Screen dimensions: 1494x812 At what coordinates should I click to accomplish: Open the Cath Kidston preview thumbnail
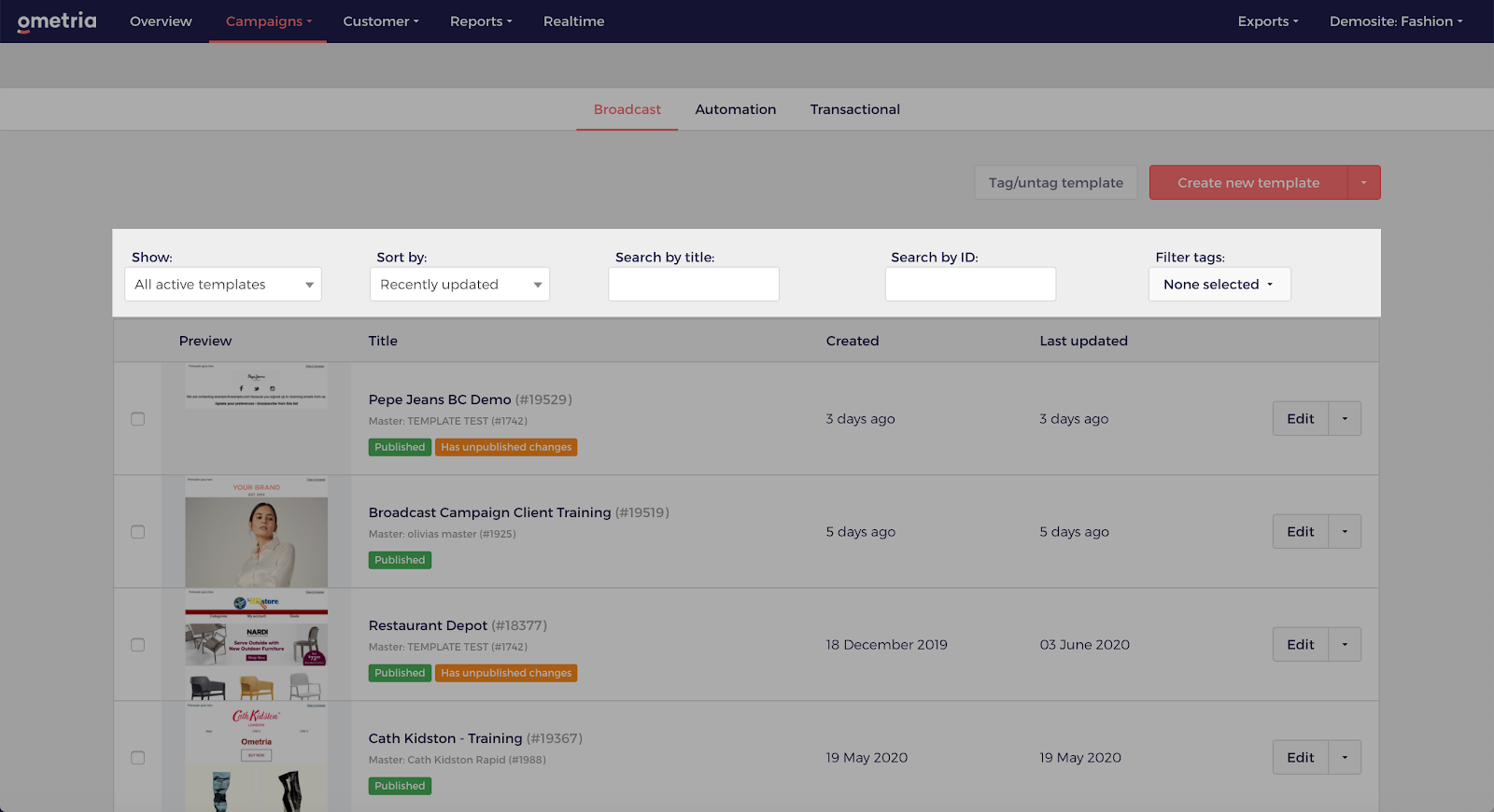click(x=257, y=757)
